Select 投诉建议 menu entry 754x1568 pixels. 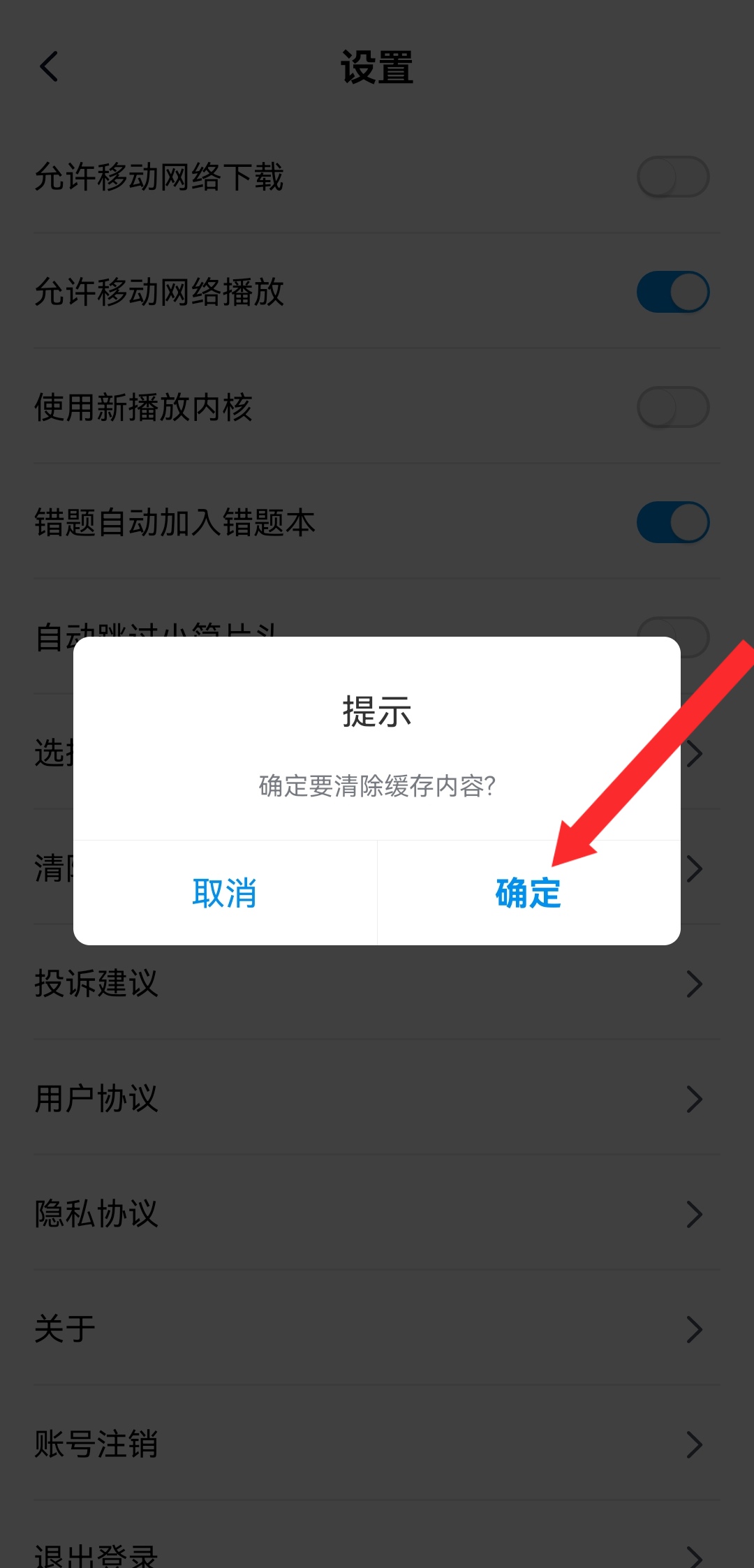coord(377,984)
